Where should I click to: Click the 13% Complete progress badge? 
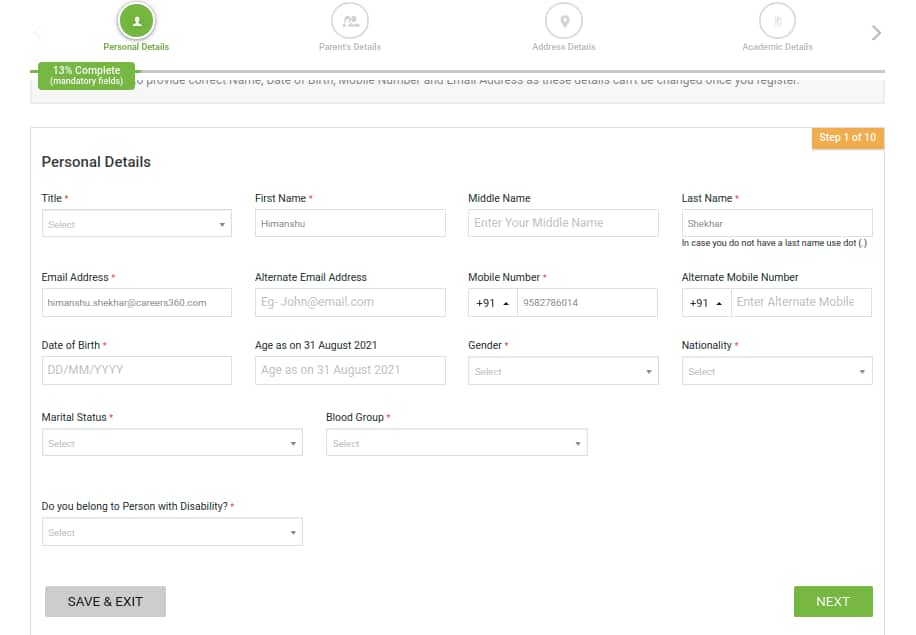click(x=85, y=76)
